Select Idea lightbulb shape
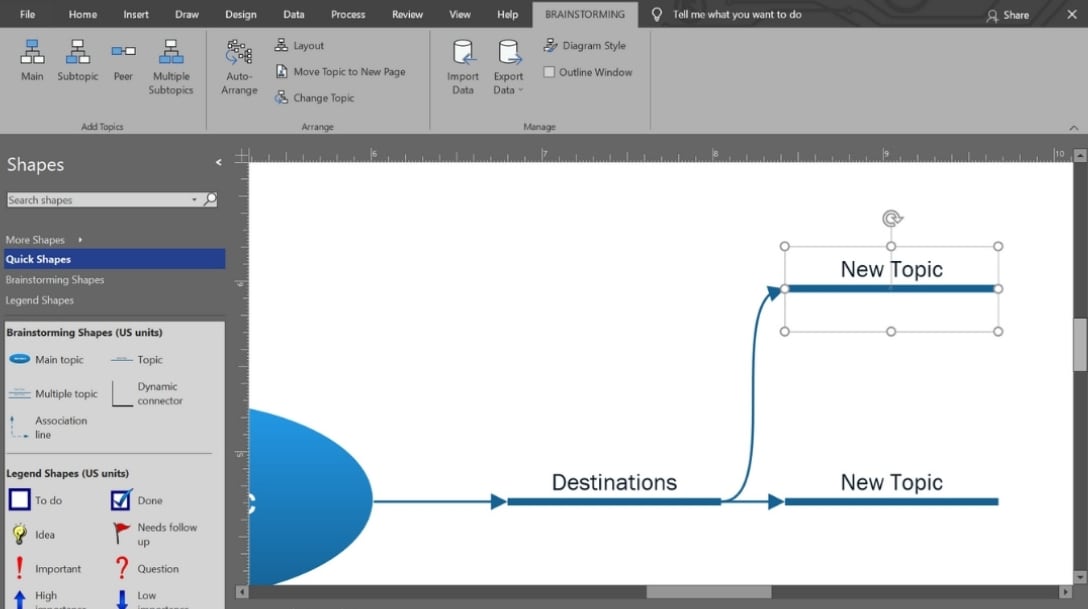 pyautogui.click(x=33, y=534)
